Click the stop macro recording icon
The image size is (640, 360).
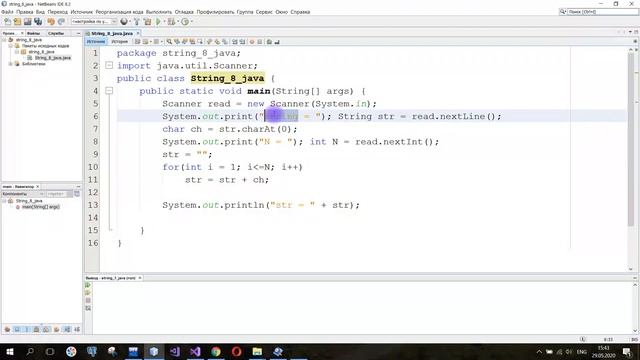tap(260, 42)
